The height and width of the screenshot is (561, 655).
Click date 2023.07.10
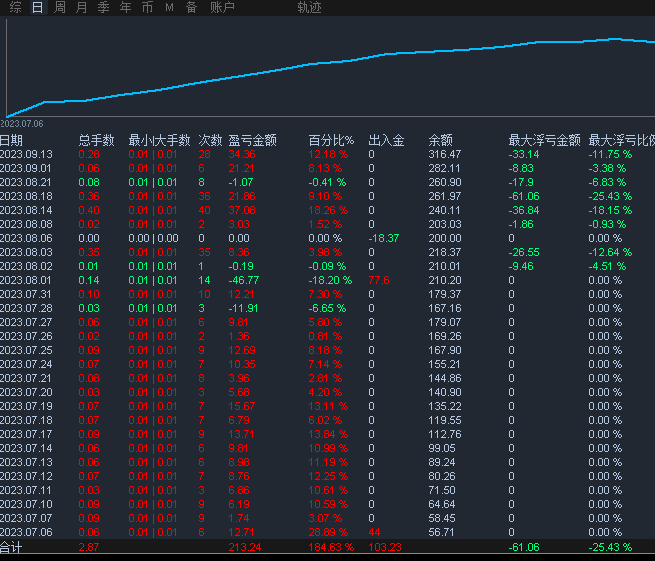(26, 505)
